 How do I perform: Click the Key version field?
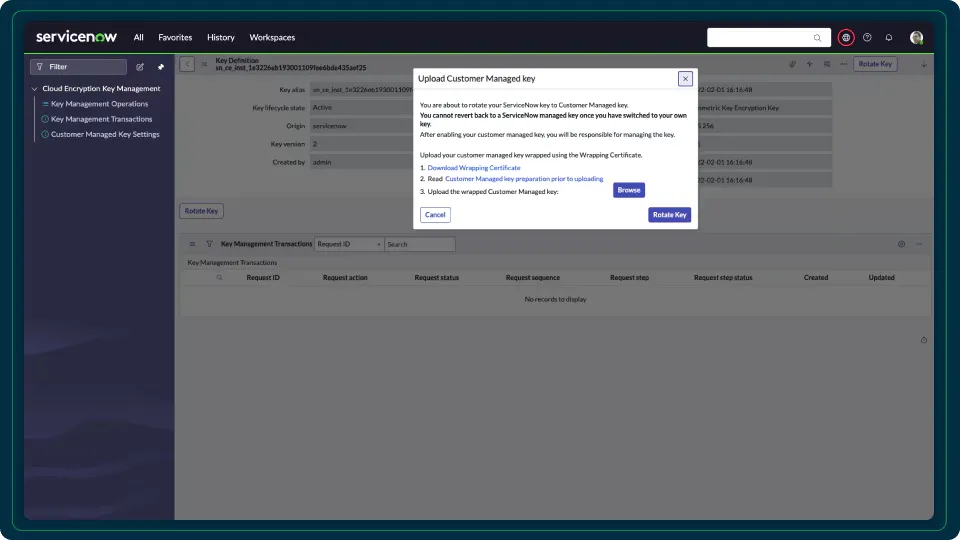coord(361,144)
